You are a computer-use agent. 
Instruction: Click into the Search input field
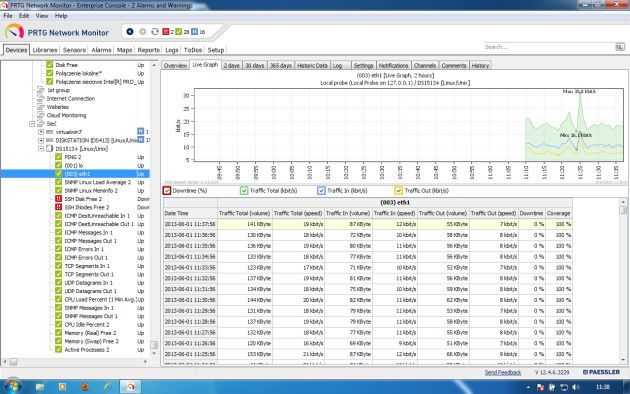tap(549, 47)
